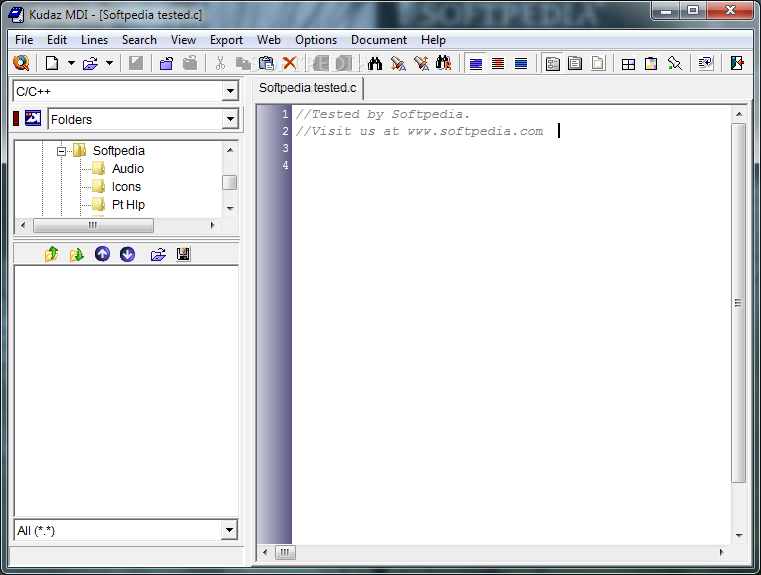Toggle the first blue lines icon
This screenshot has height=575, width=761.
click(476, 64)
